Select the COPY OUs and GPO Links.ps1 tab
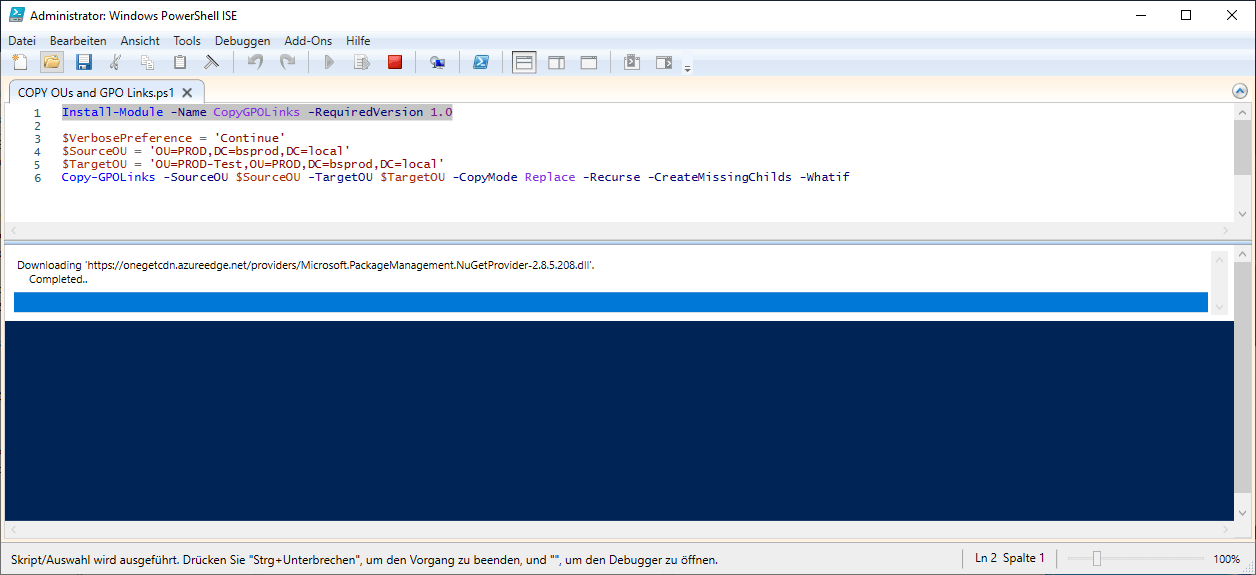The height and width of the screenshot is (575, 1256). pos(95,92)
